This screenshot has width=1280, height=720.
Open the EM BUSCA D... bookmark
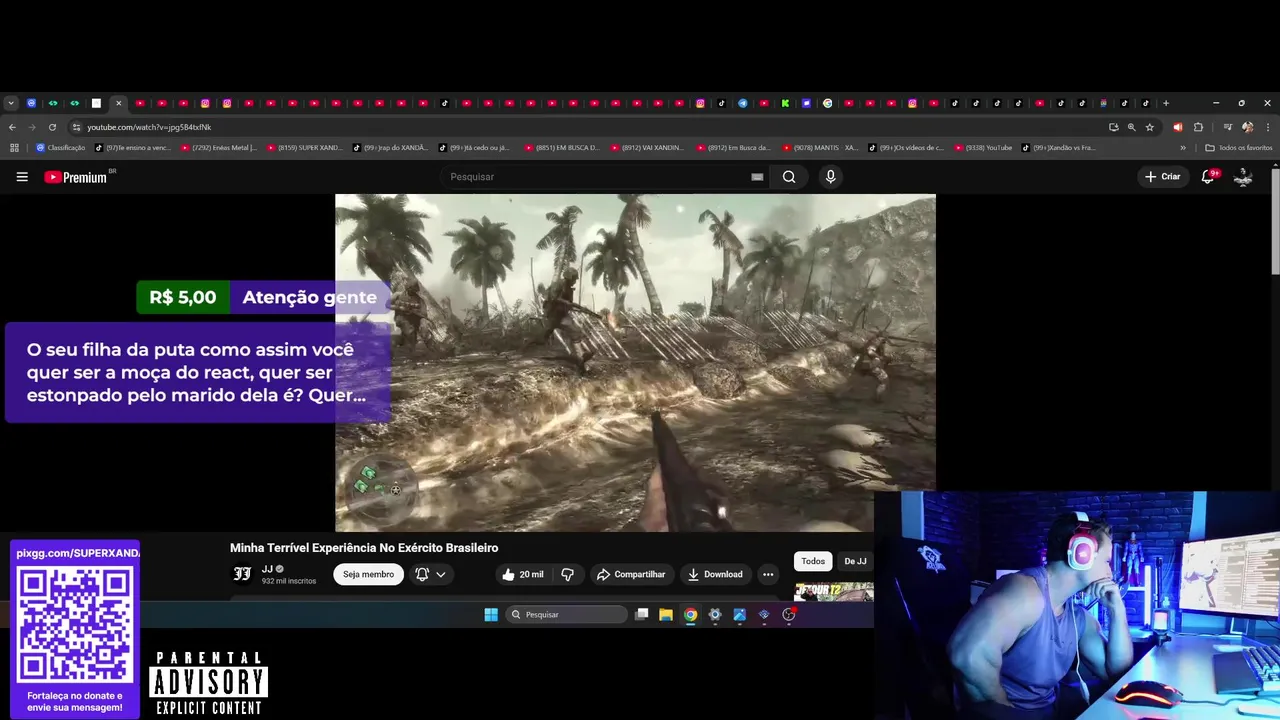[561, 148]
